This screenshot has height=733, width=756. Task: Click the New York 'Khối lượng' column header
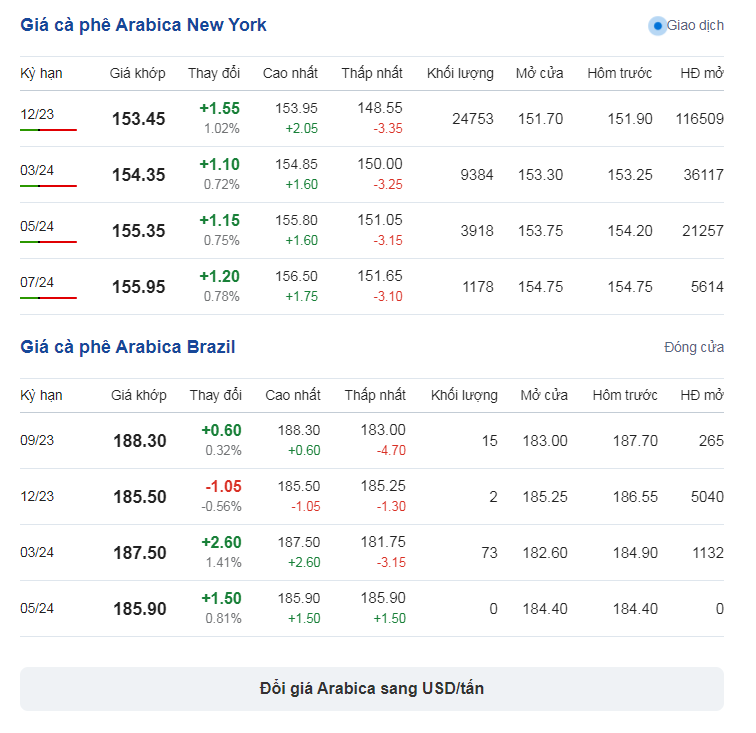[x=460, y=73]
